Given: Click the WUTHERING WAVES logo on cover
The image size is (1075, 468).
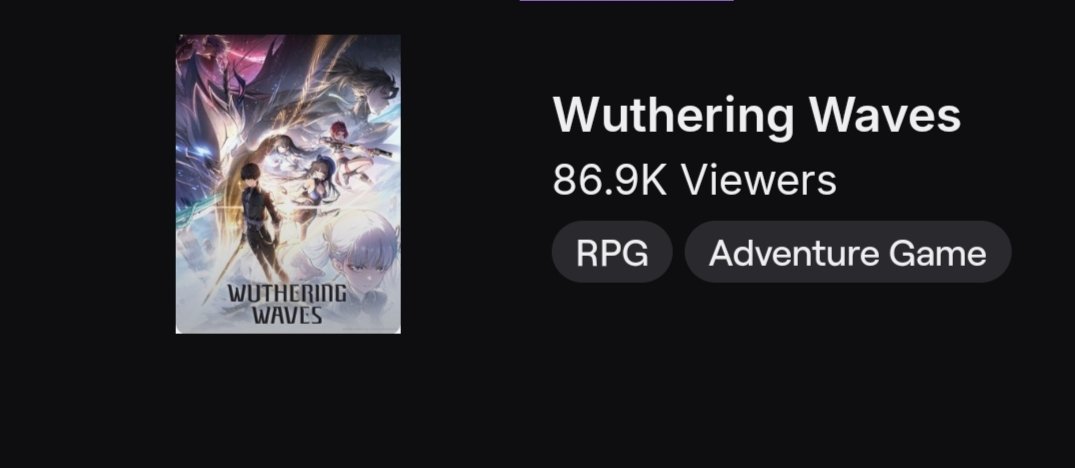Looking at the screenshot, I should (287, 304).
